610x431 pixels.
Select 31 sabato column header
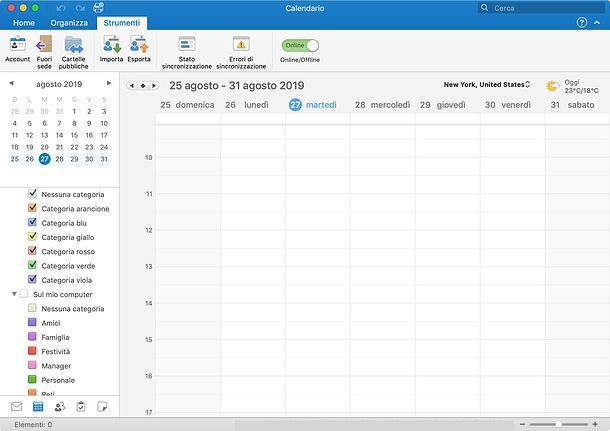(572, 105)
